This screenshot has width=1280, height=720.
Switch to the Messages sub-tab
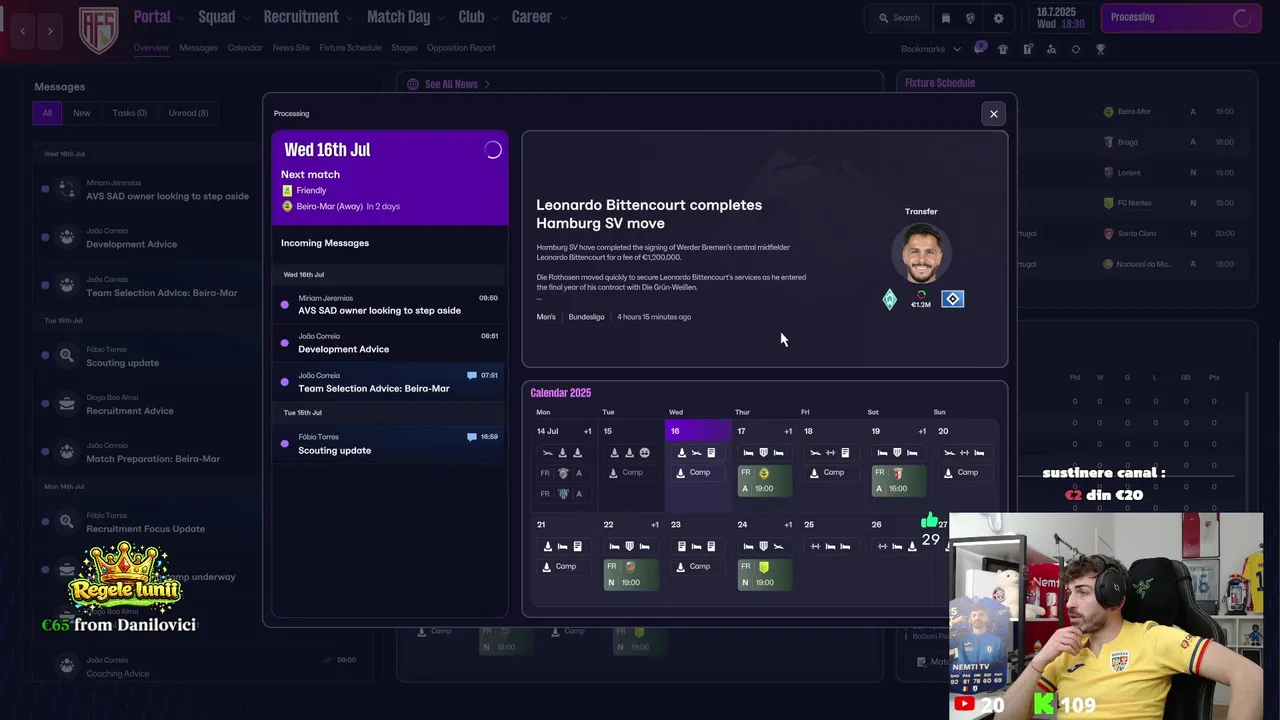point(198,48)
